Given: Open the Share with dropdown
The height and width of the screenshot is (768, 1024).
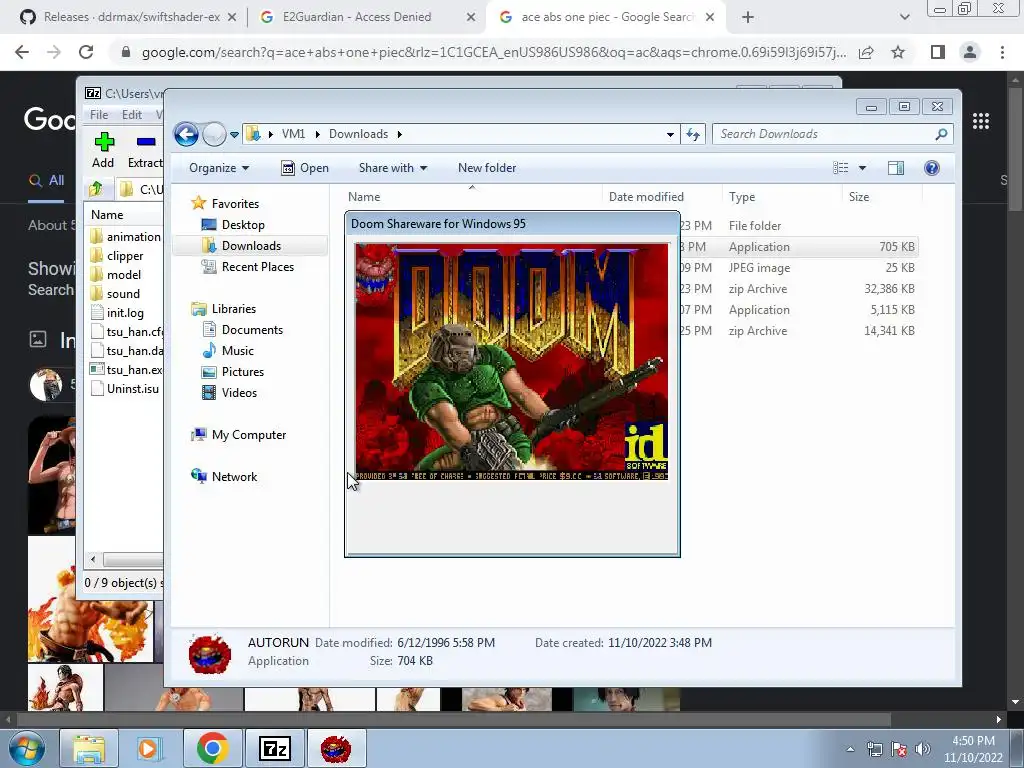Looking at the screenshot, I should (392, 168).
